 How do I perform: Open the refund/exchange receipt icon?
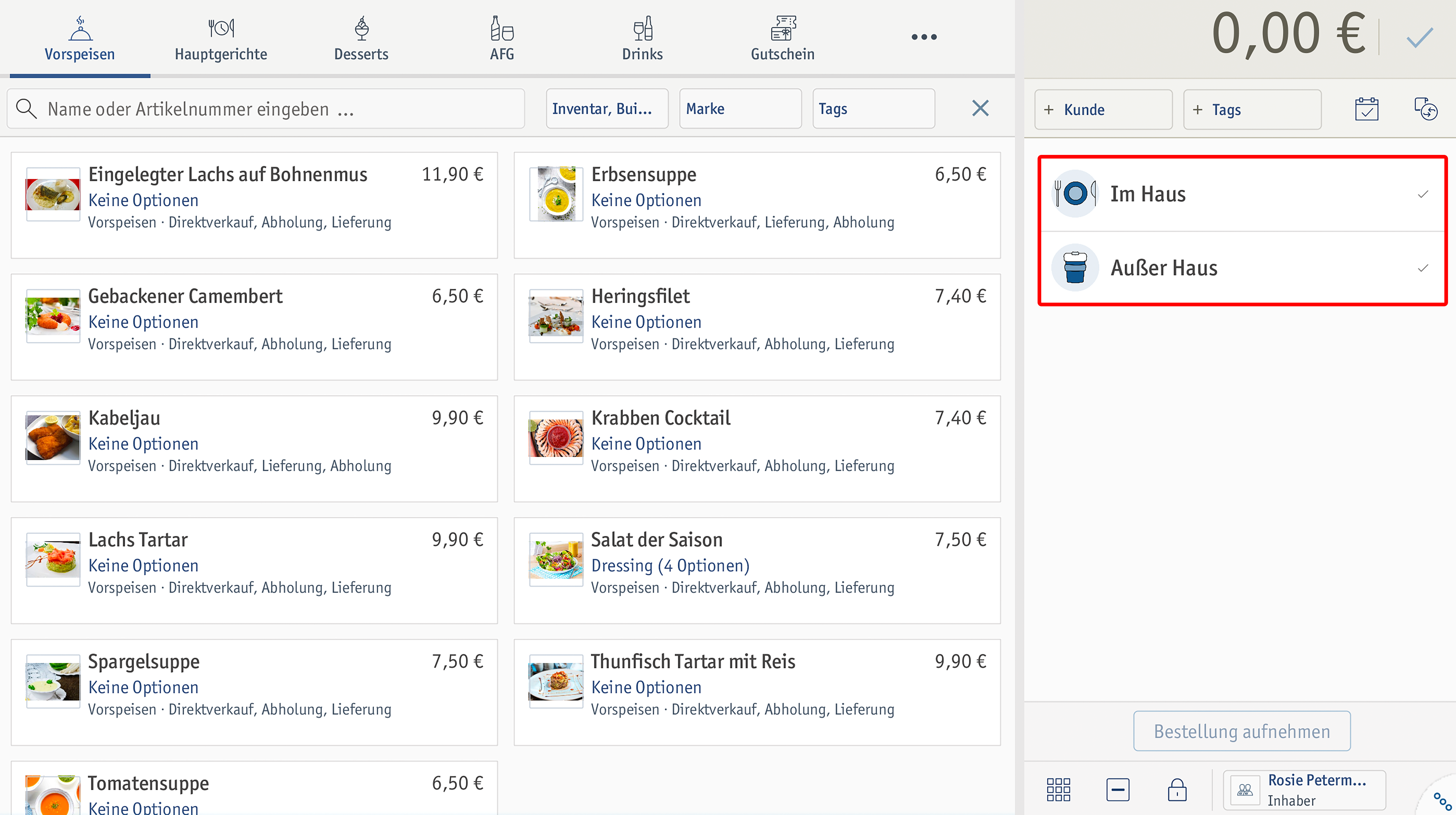click(1426, 108)
